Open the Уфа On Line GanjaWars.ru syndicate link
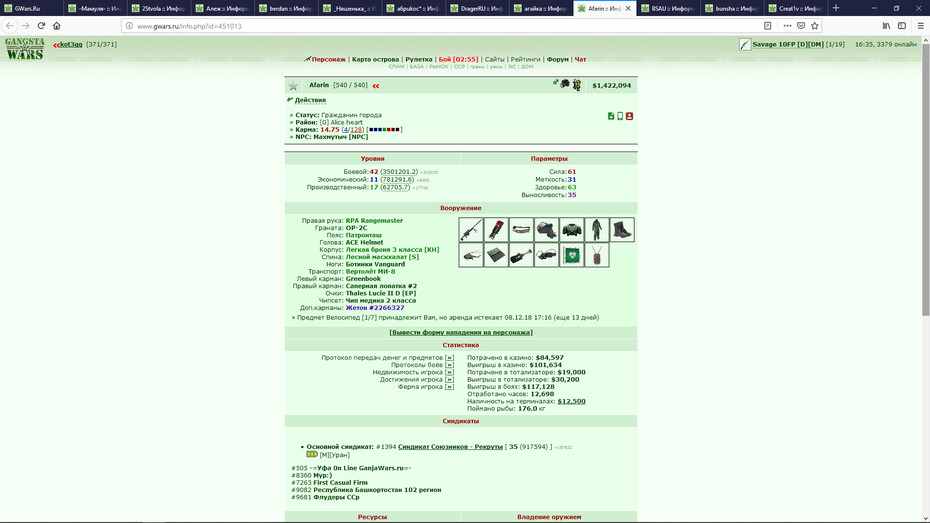Viewport: 930px width, 523px height. pyautogui.click(x=360, y=468)
